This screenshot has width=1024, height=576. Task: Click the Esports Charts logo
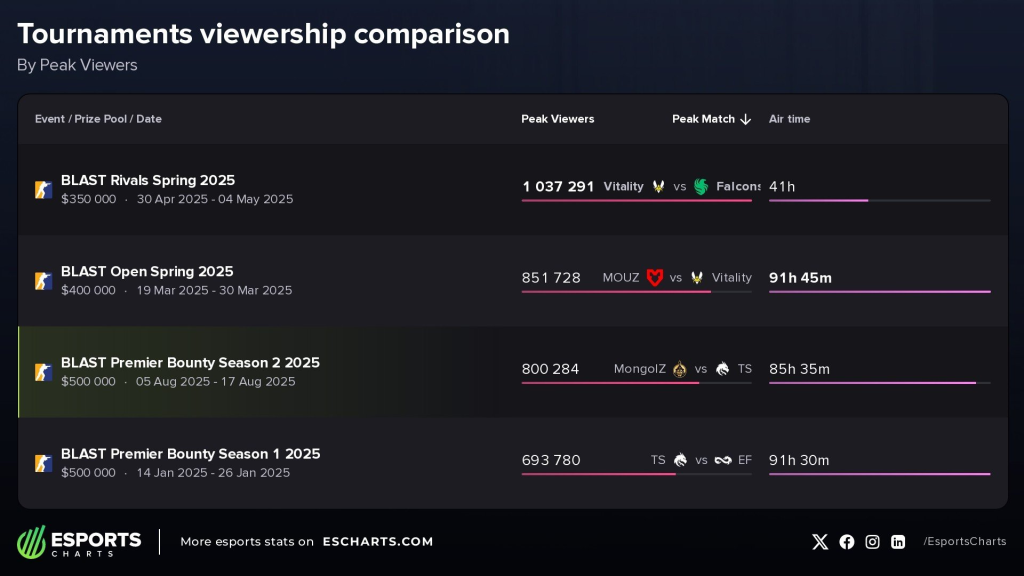tap(79, 542)
